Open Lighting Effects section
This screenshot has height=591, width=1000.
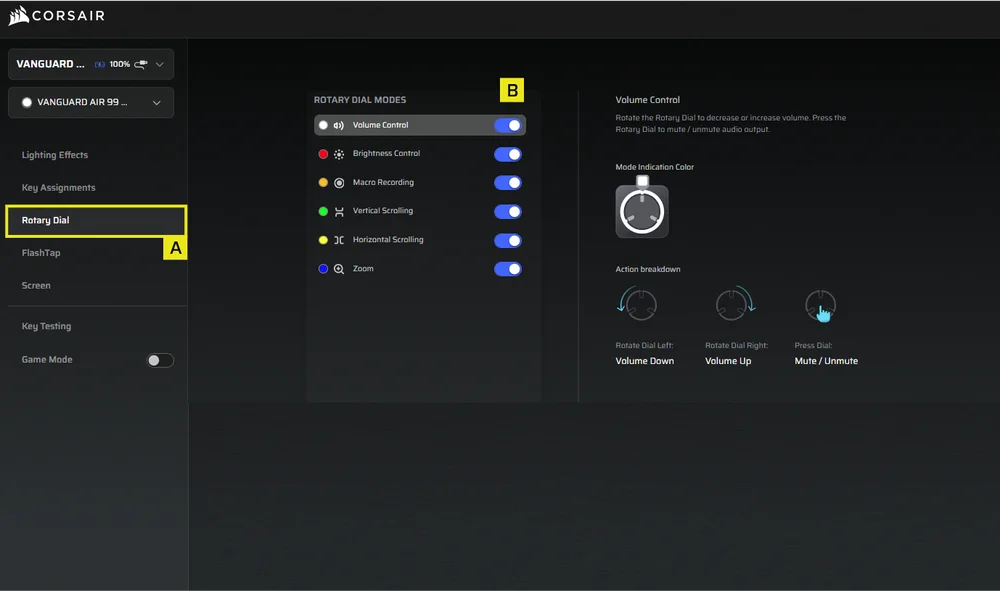coord(55,155)
